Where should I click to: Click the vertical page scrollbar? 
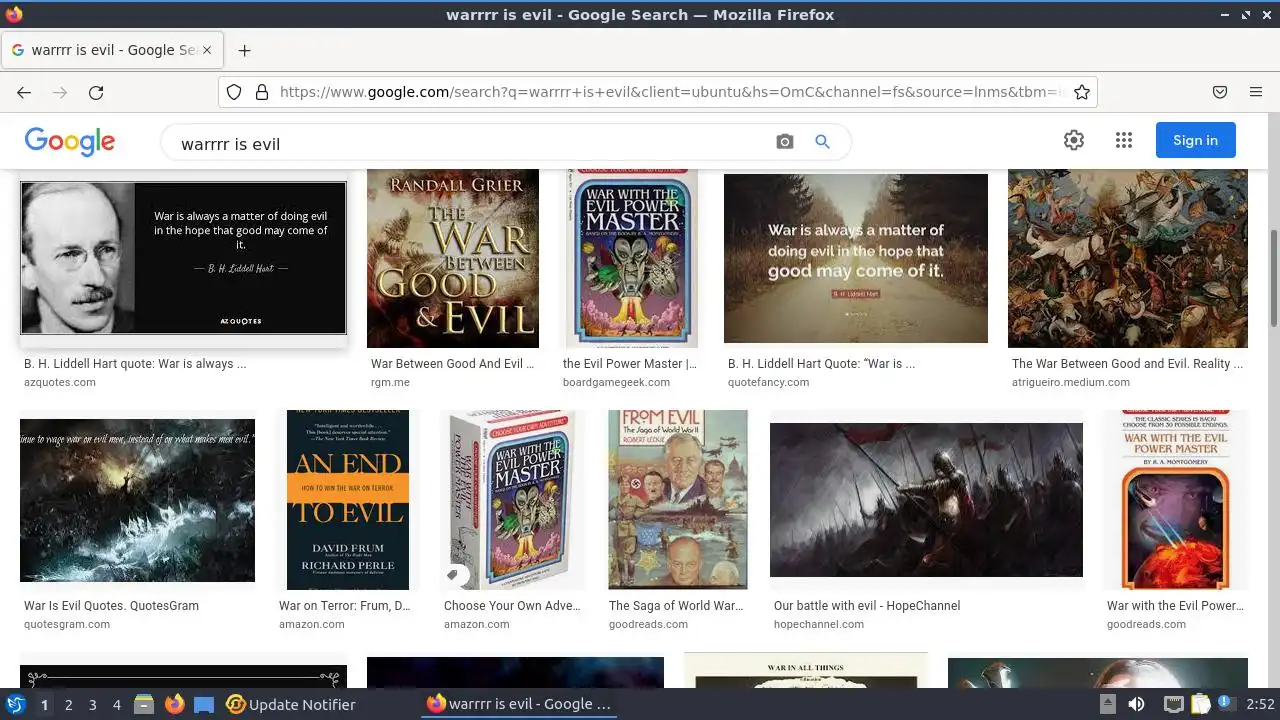point(1273,277)
